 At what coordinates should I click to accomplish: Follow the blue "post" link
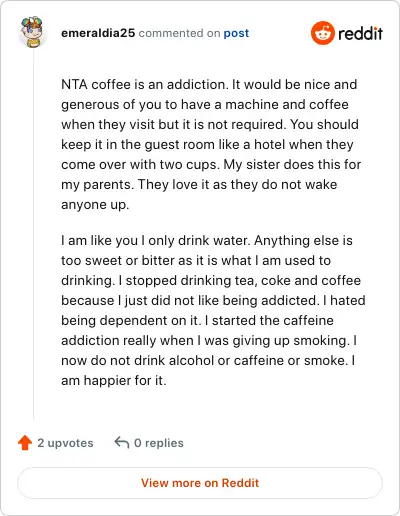[x=236, y=33]
